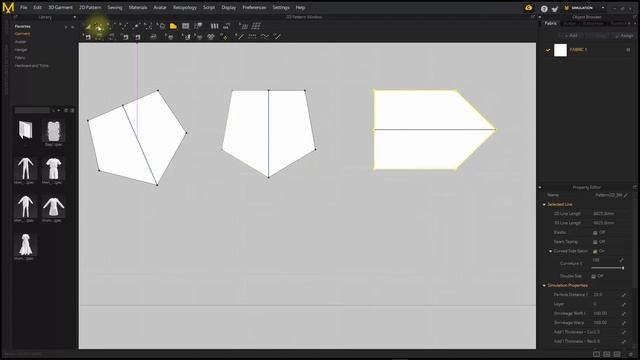Collapse the Property Editor panel arrow

click(540, 187)
